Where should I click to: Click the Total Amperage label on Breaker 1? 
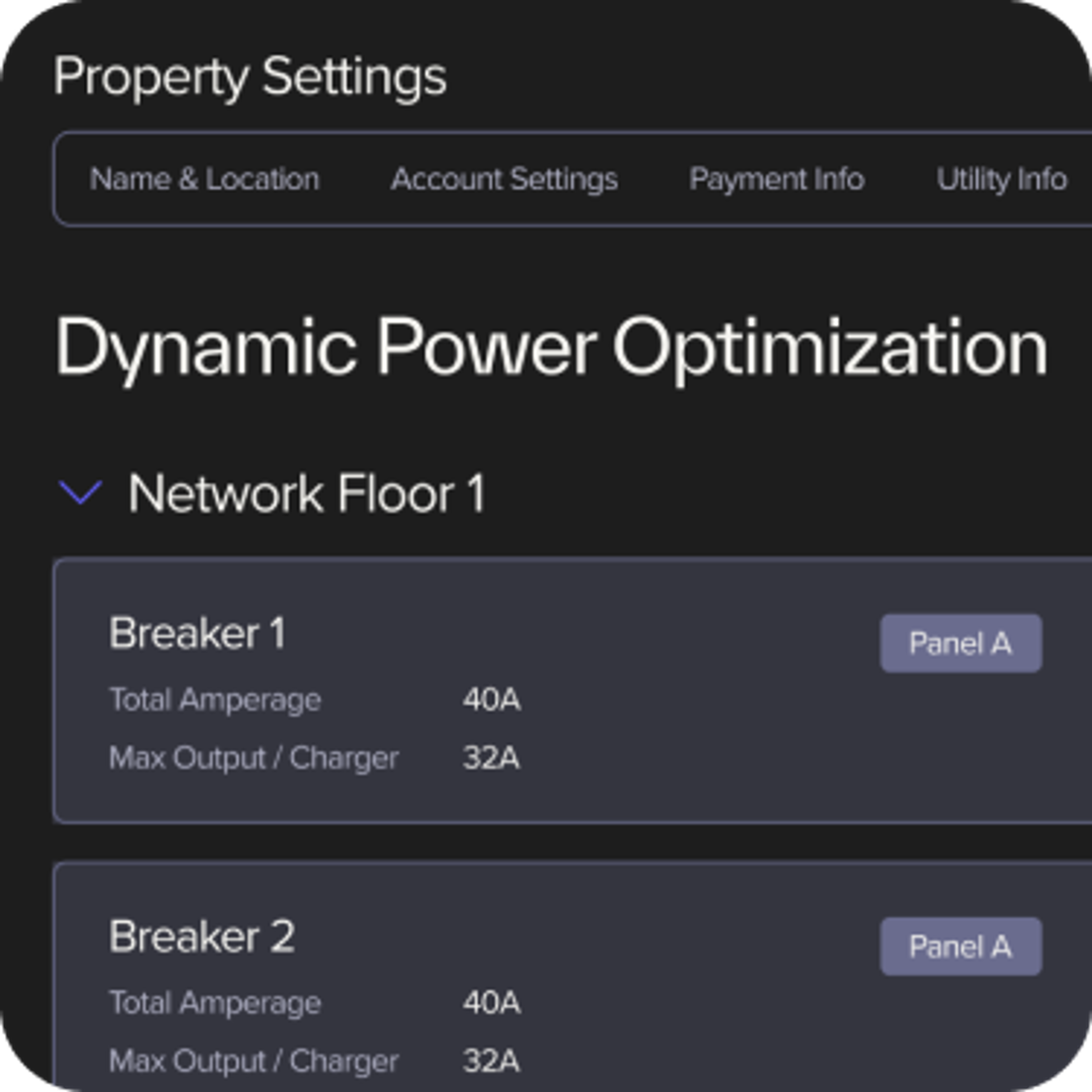pyautogui.click(x=215, y=701)
